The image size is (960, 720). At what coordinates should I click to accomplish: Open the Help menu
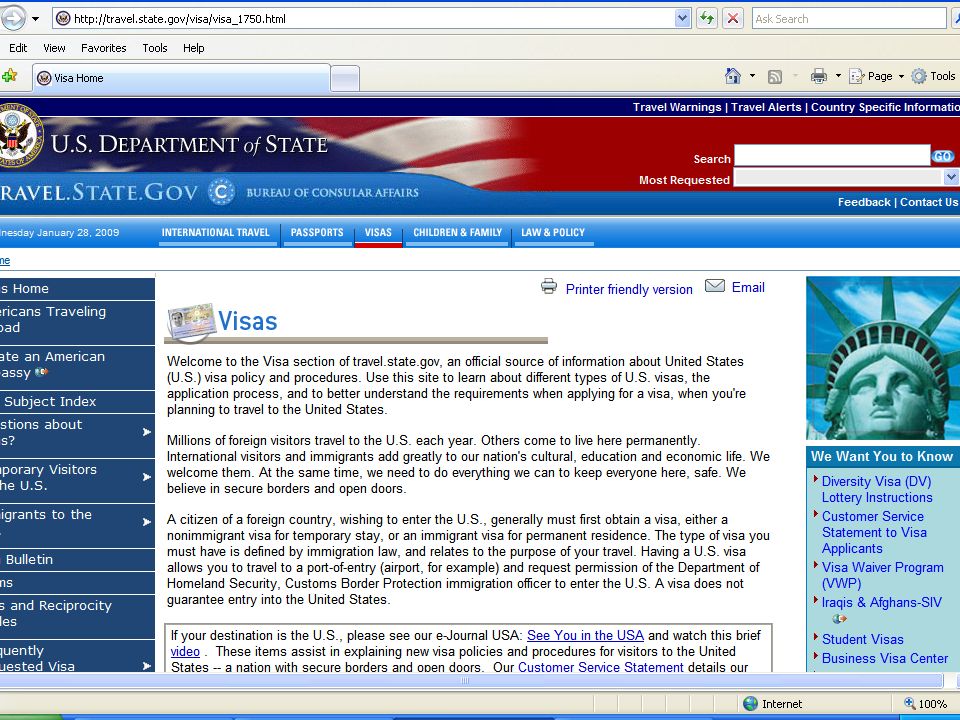pyautogui.click(x=193, y=48)
